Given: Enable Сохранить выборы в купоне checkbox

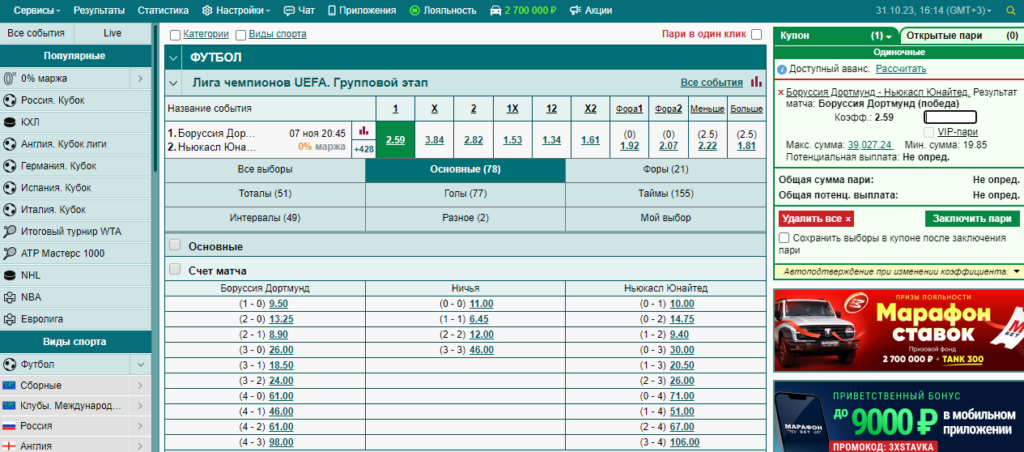Looking at the screenshot, I should coord(784,238).
